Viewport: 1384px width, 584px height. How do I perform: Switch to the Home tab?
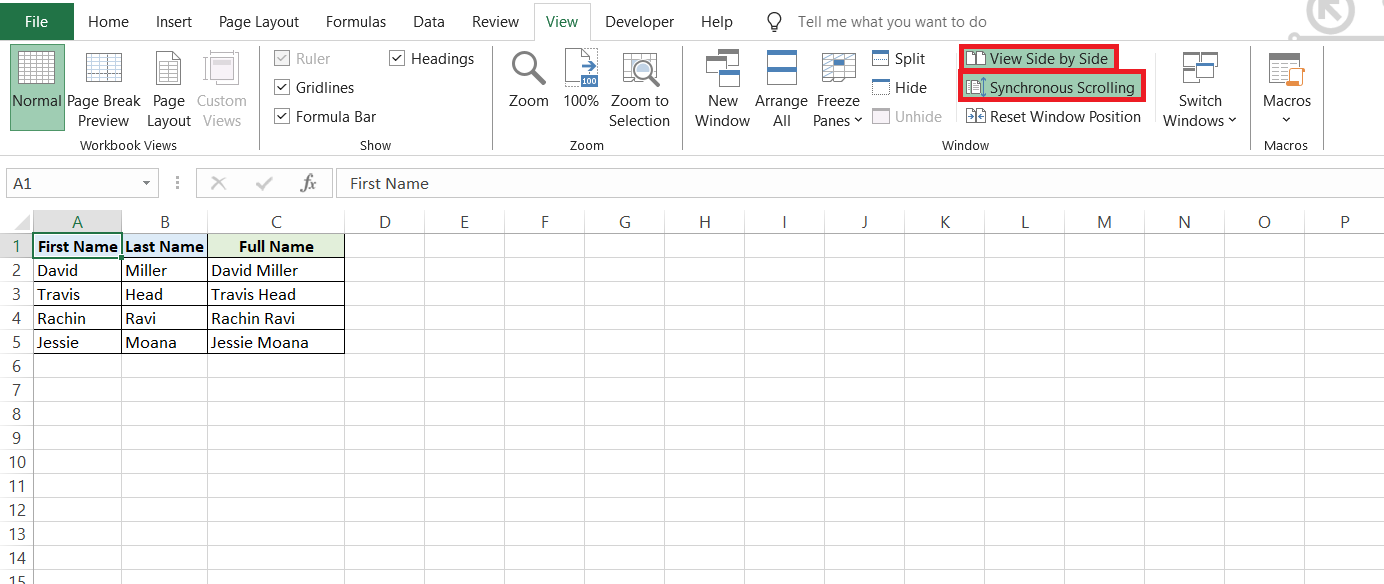click(x=108, y=21)
